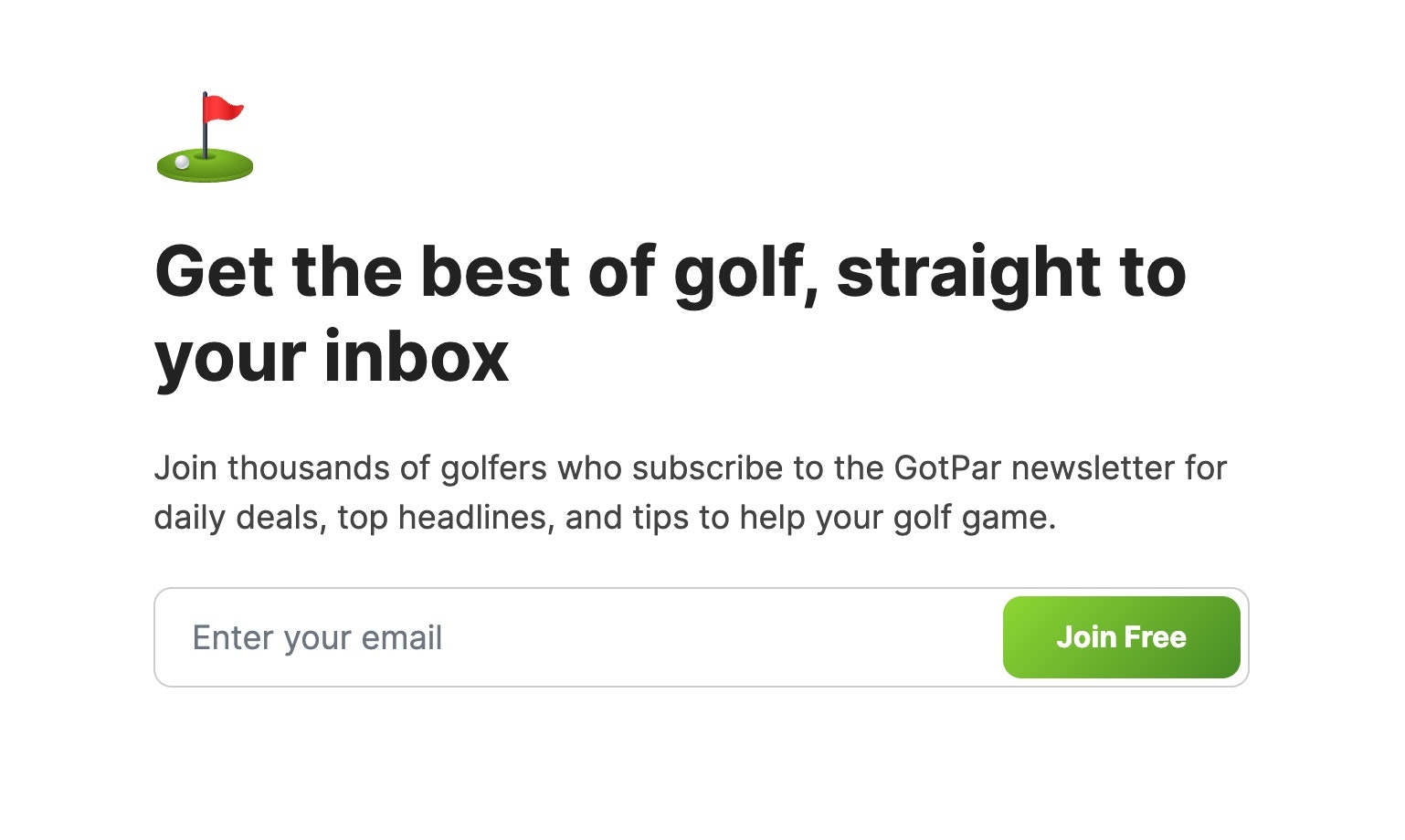The image size is (1405, 840).
Task: Click the white golf ball on the green
Action: [182, 163]
